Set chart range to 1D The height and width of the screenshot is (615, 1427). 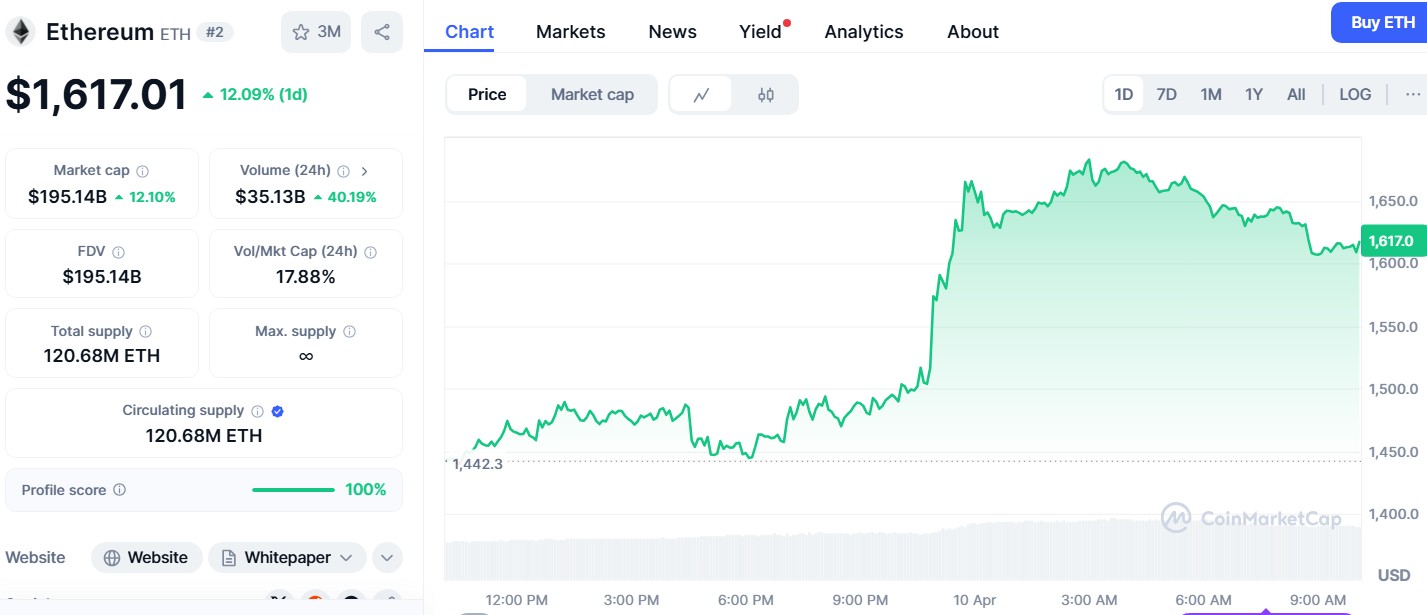tap(1124, 94)
